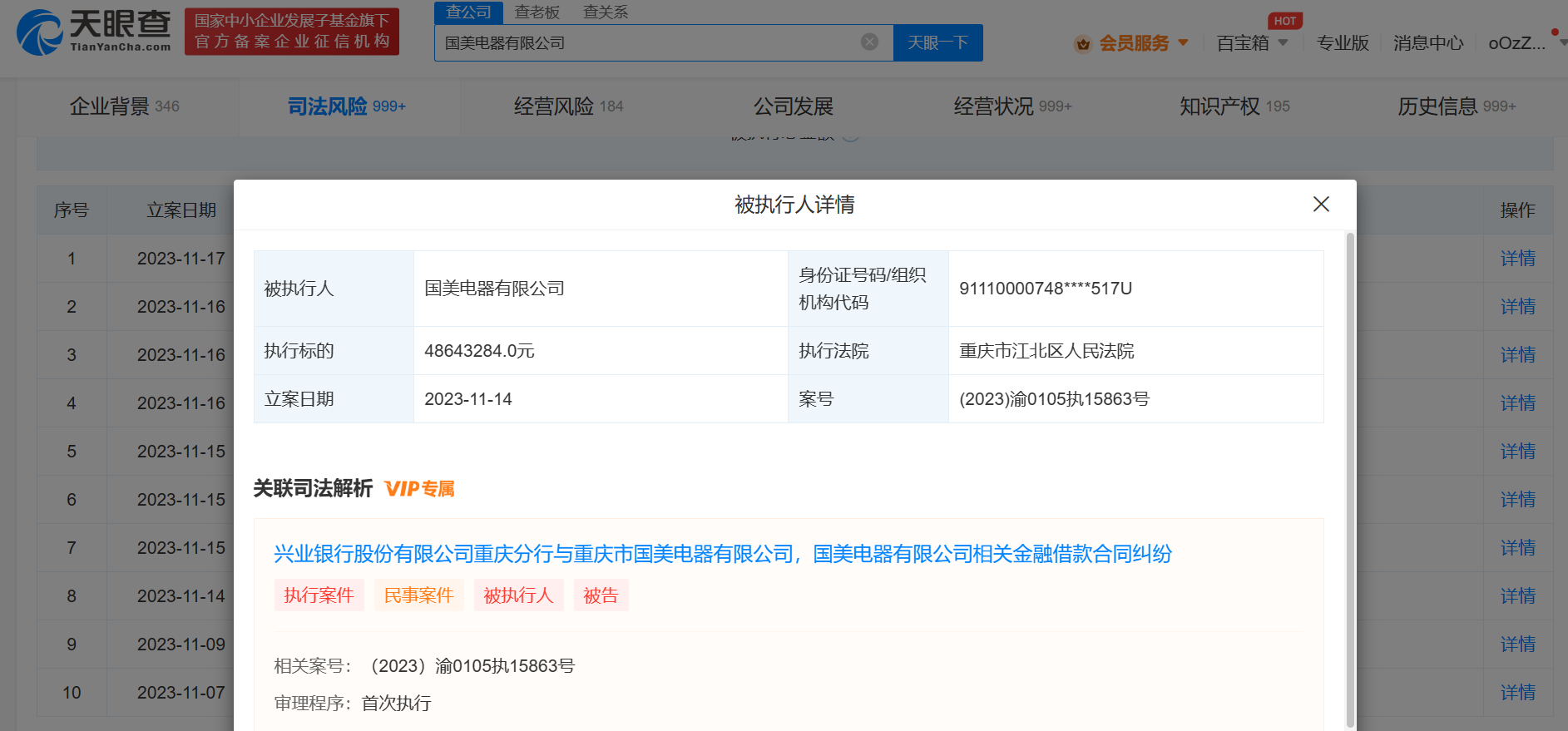Screen dimensions: 1568x731
Task: Open 详情 for row 4
Action: [1517, 403]
